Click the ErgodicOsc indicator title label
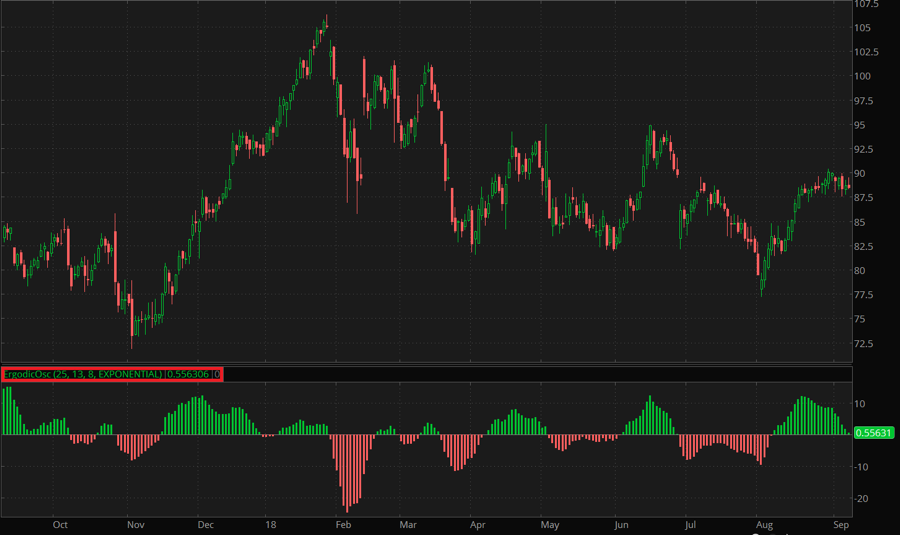The height and width of the screenshot is (535, 900). [112, 374]
